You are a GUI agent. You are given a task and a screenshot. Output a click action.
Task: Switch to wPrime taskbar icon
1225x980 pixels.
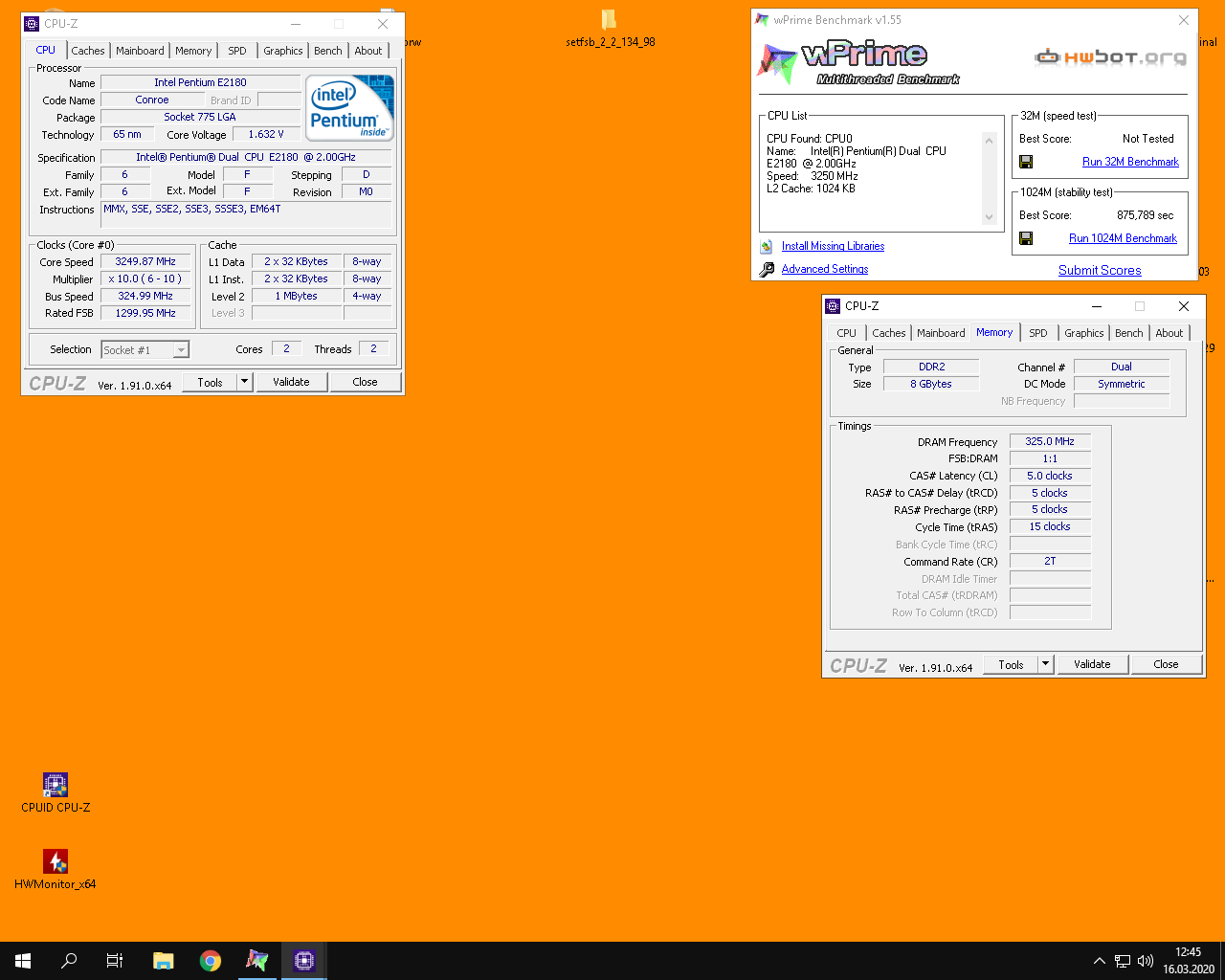(x=257, y=961)
